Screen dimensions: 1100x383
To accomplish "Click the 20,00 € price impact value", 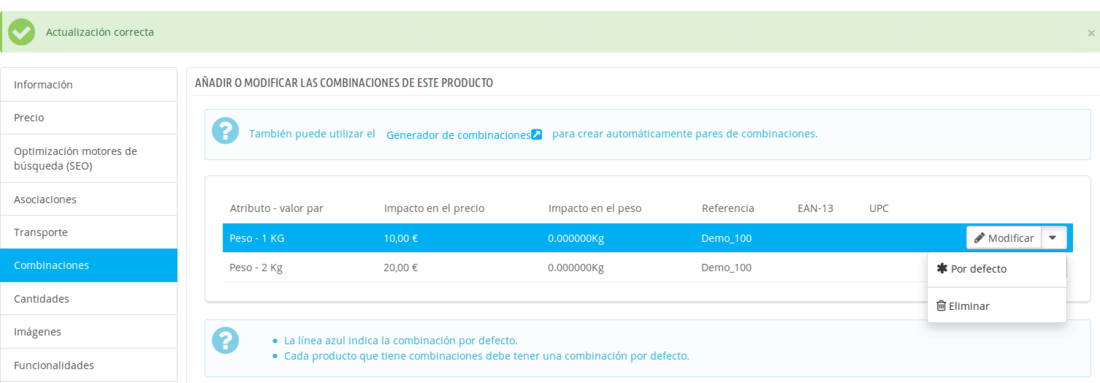I will point(401,267).
